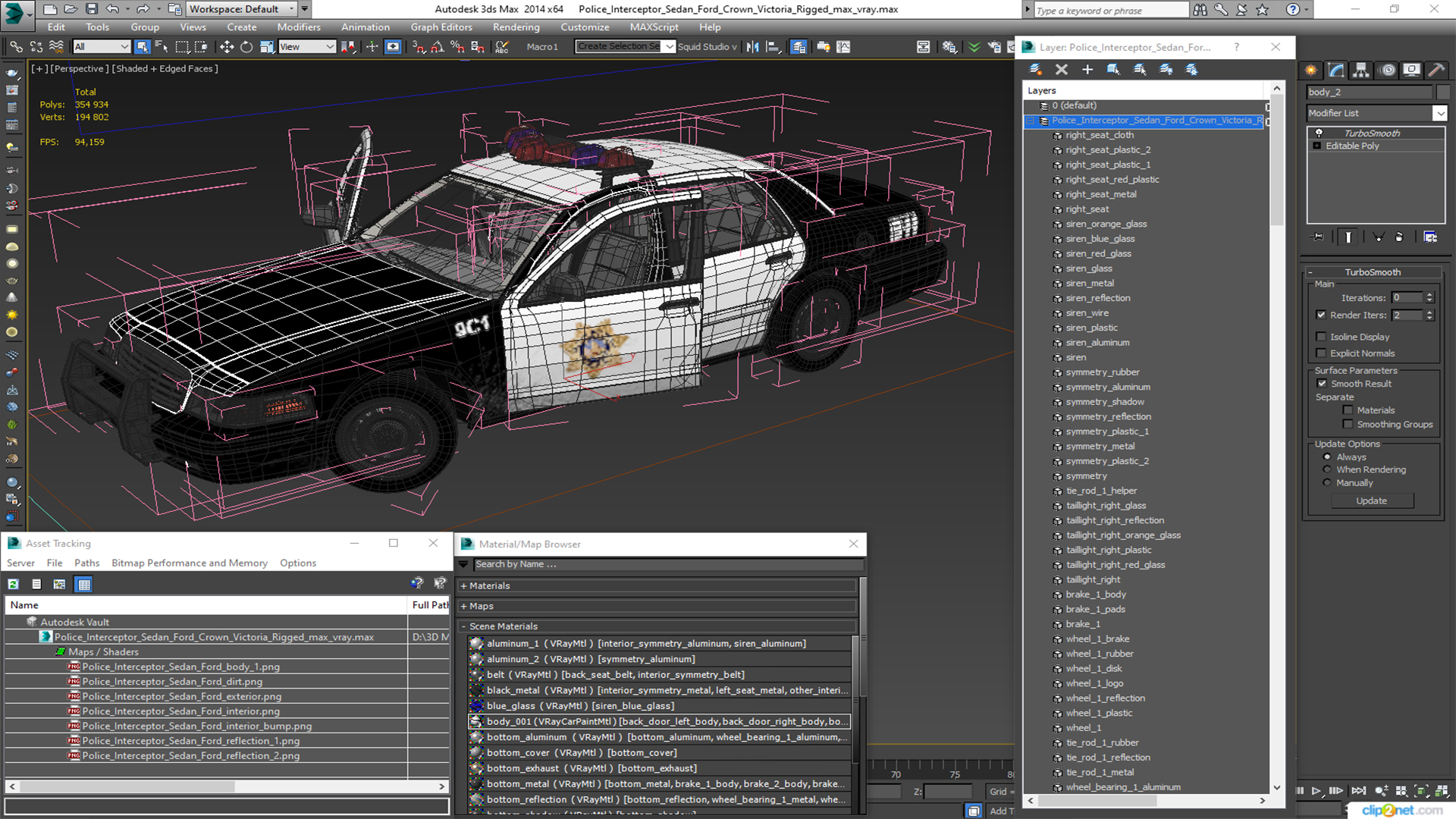Screen dimensions: 1456x819
Task: Click Configure Modifier Sets icon
Action: coord(1430,237)
